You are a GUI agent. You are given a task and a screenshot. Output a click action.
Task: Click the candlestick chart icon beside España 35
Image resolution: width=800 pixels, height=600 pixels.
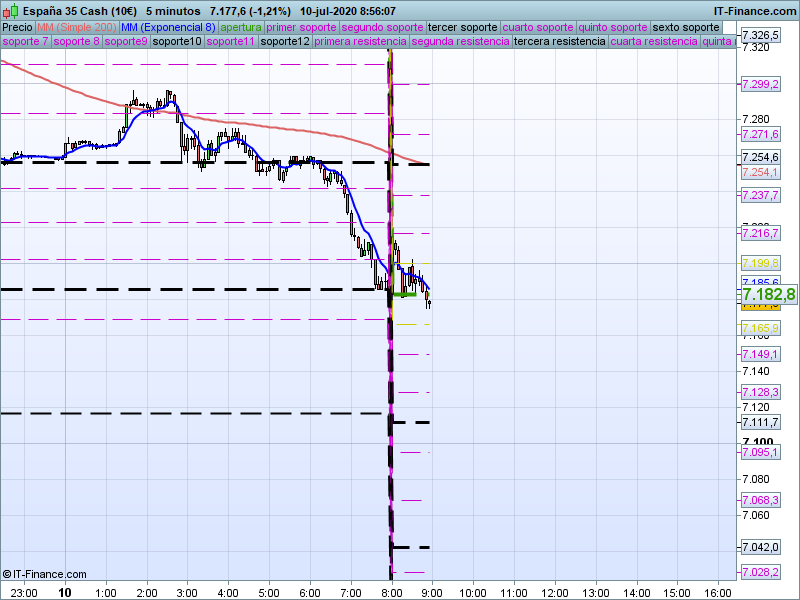[8, 10]
